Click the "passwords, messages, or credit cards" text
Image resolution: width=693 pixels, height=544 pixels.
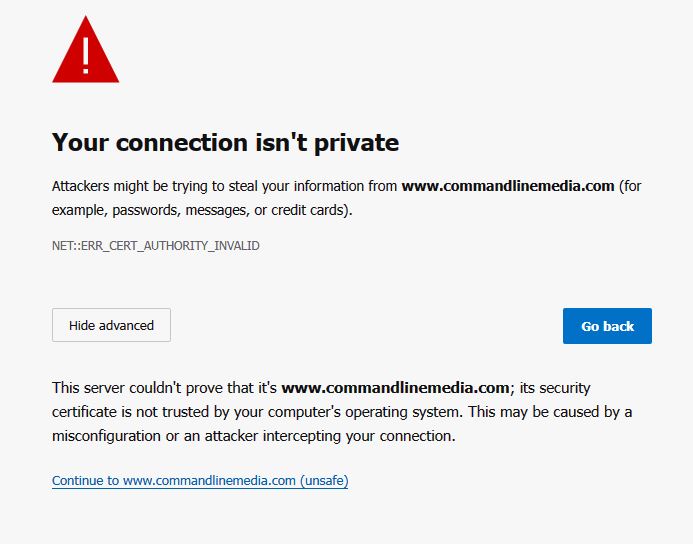231,210
